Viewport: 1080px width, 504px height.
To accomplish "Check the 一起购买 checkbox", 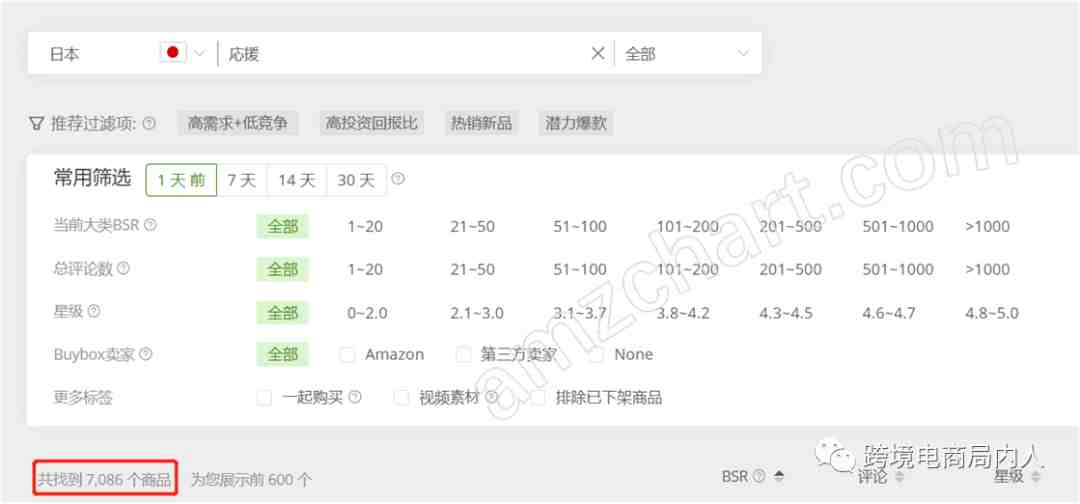I will 264,398.
